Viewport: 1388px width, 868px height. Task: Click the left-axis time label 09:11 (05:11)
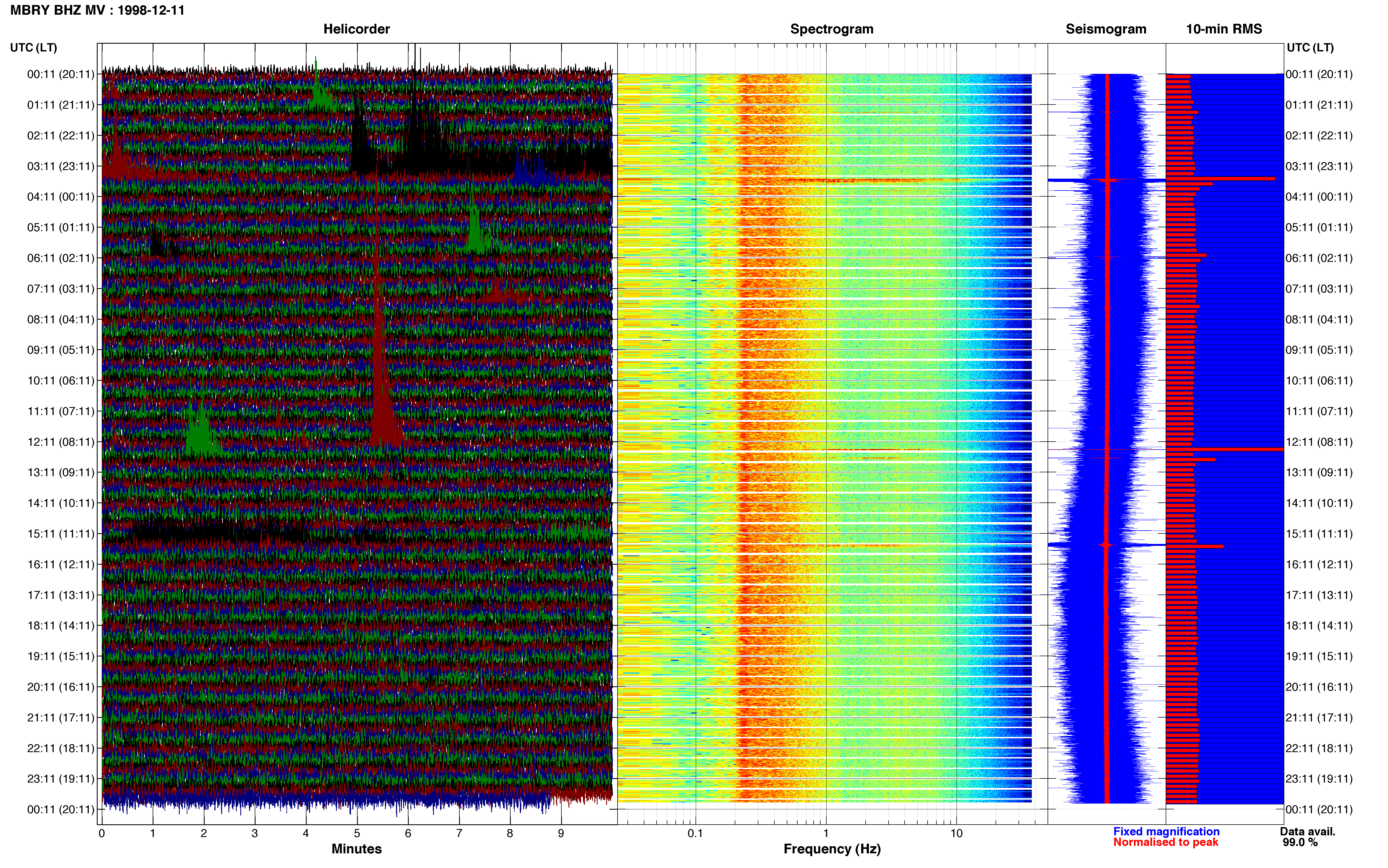60,350
